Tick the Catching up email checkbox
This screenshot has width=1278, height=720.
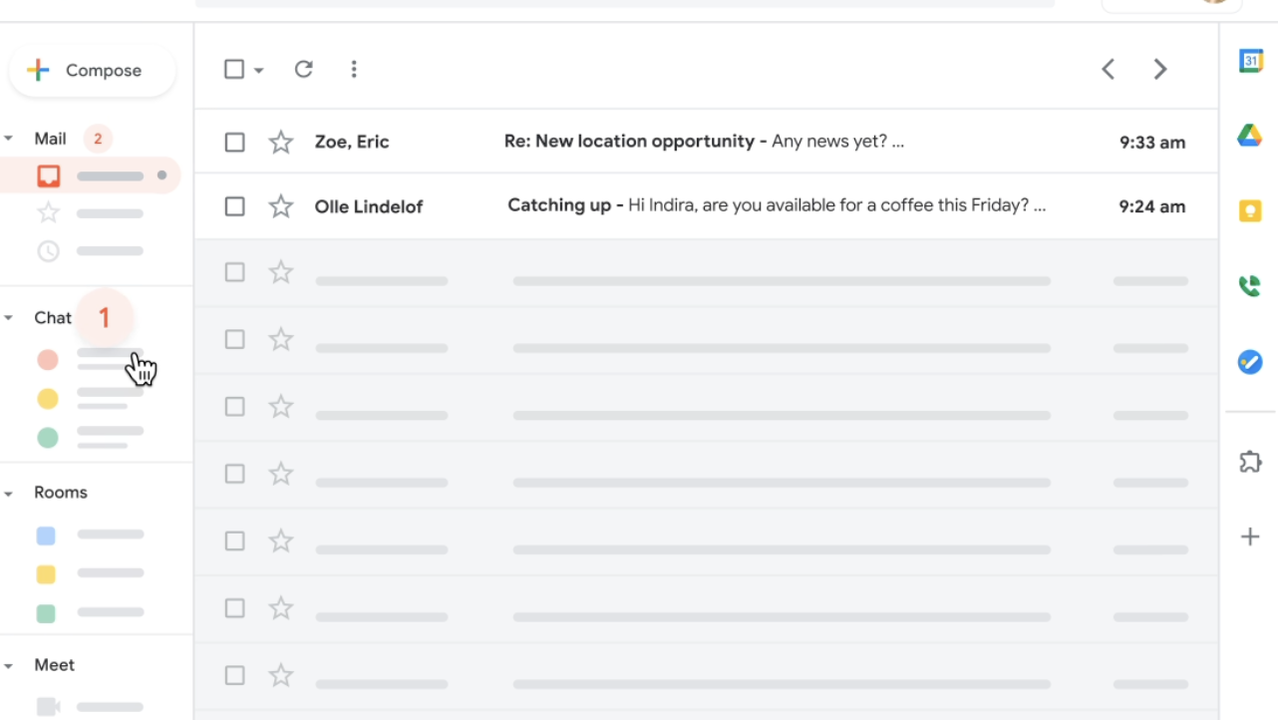(x=235, y=207)
